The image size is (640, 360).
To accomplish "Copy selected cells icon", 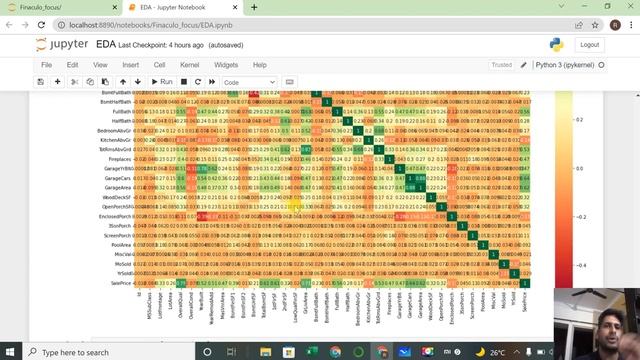I will 90,82.
